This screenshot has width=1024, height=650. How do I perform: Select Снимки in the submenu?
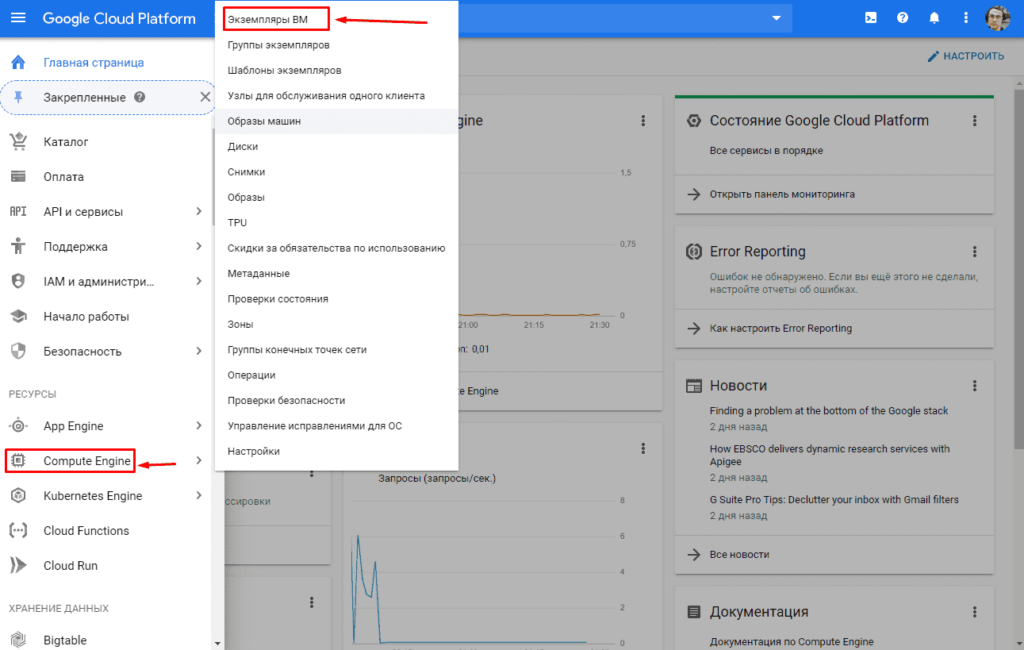(x=246, y=172)
